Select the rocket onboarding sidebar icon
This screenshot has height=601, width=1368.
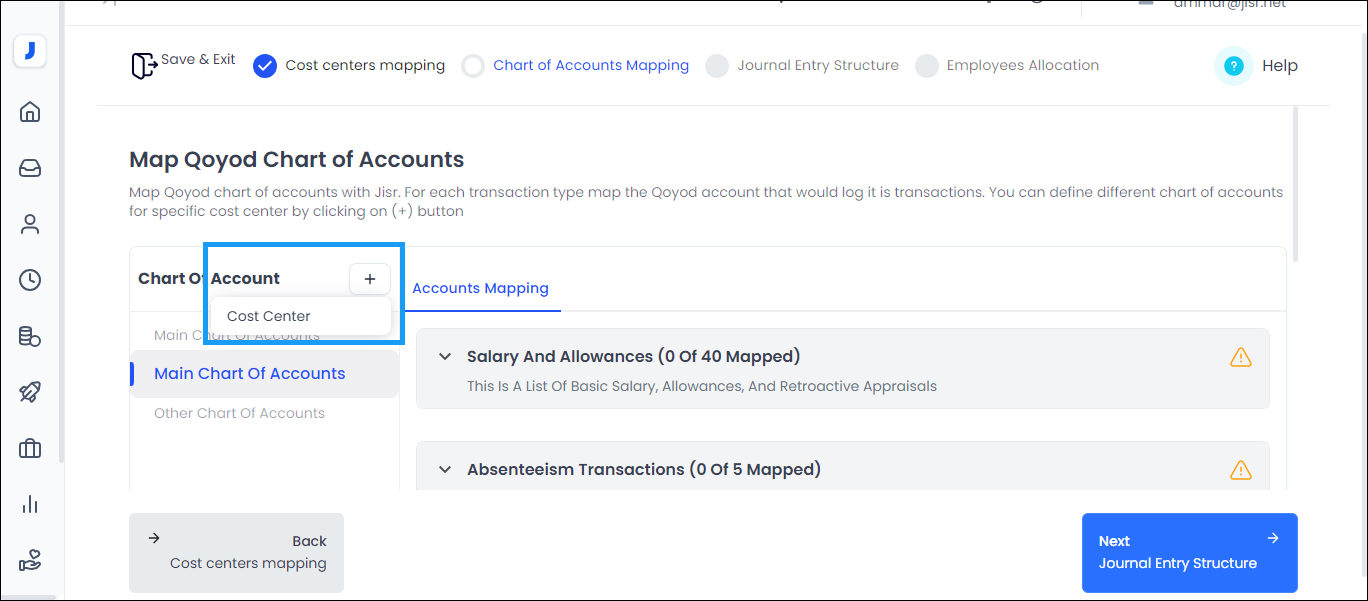(30, 392)
